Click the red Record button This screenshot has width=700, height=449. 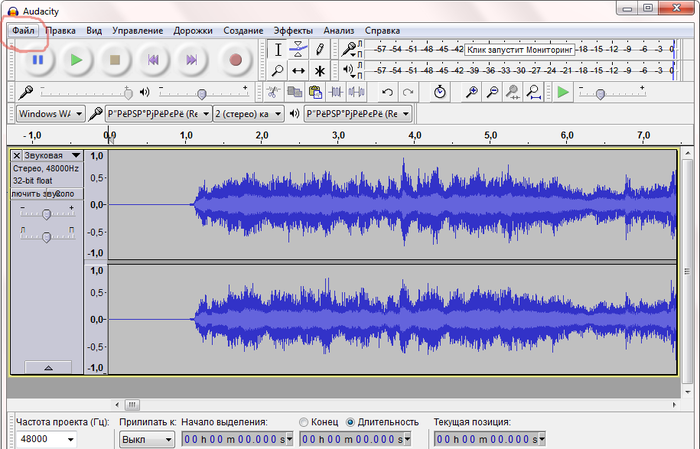click(236, 60)
